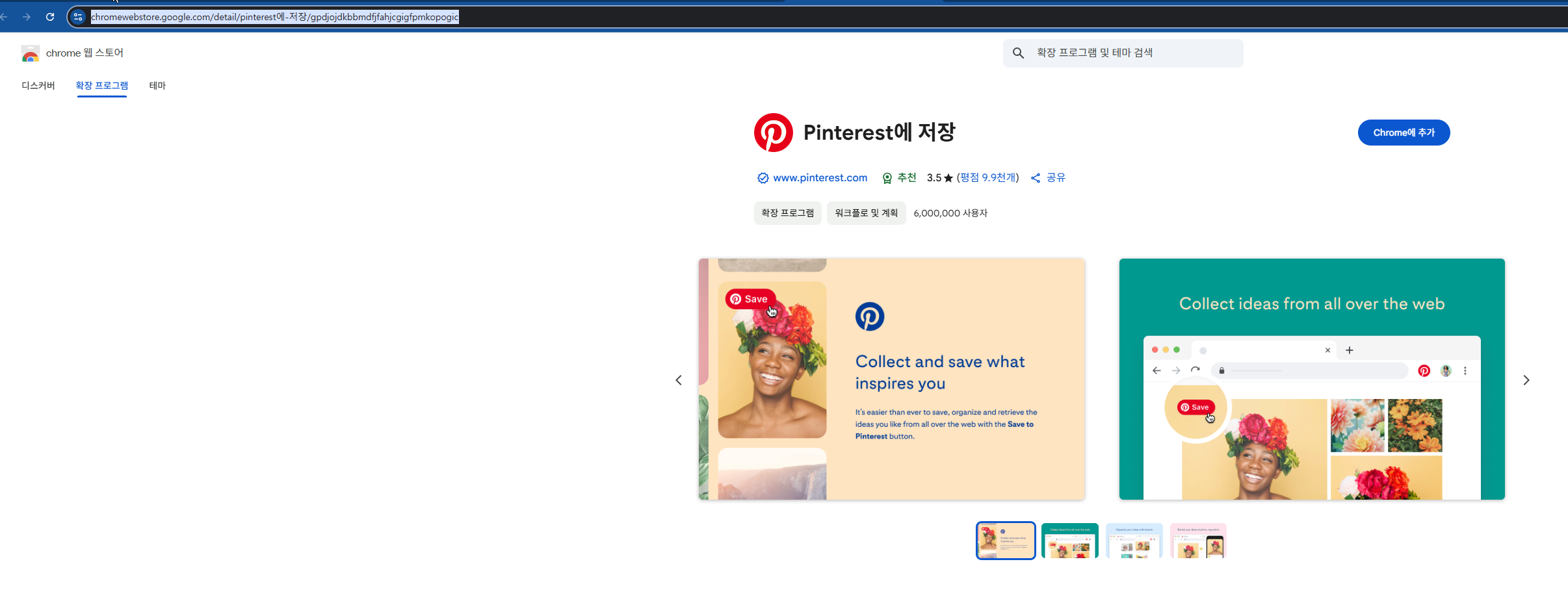Click the browser forward arrow
The width and height of the screenshot is (1568, 590).
pos(27,17)
